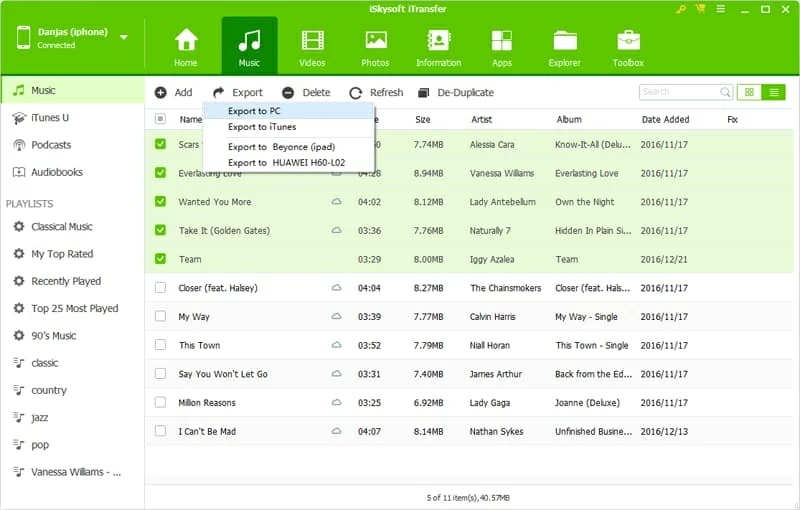Select Export to iTunes menu entry
This screenshot has width=800, height=510.
(x=262, y=127)
